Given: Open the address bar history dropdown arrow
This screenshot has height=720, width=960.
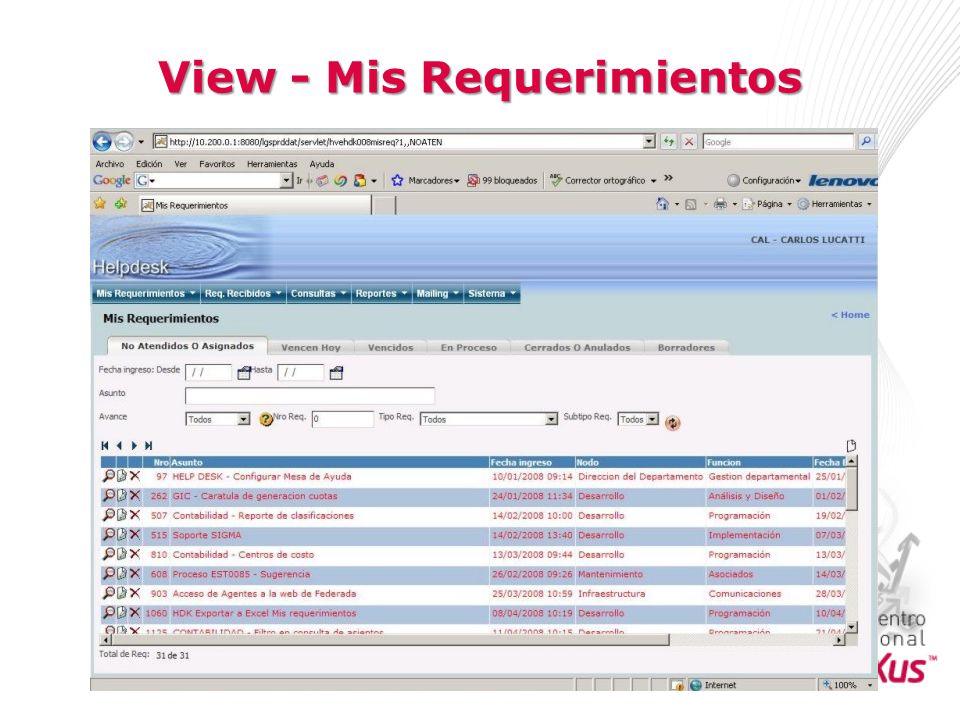Looking at the screenshot, I should point(650,141).
